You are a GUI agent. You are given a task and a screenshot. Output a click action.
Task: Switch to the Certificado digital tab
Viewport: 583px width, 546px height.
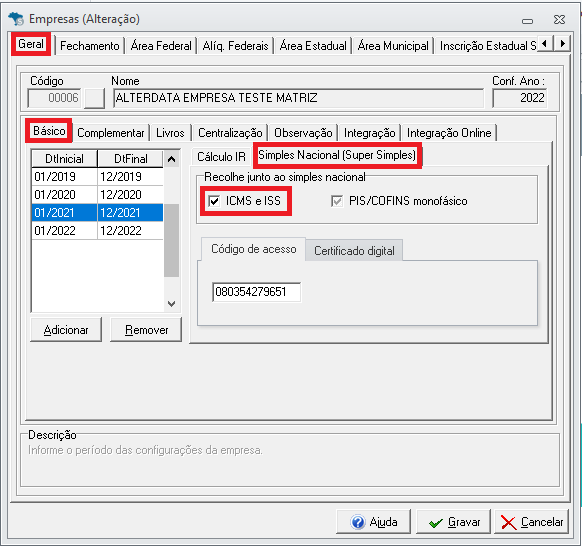tap(354, 251)
